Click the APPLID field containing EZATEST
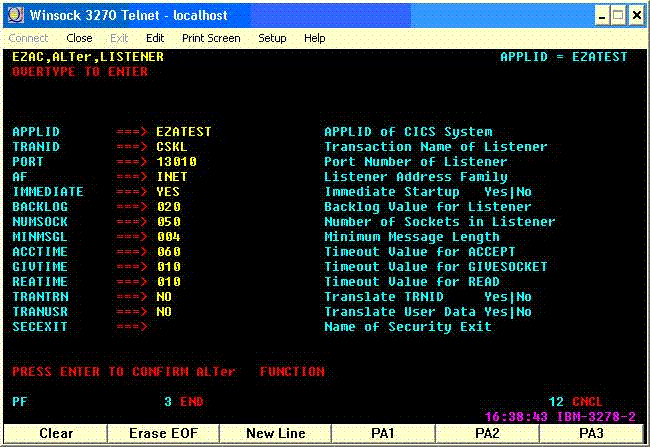 click(184, 132)
